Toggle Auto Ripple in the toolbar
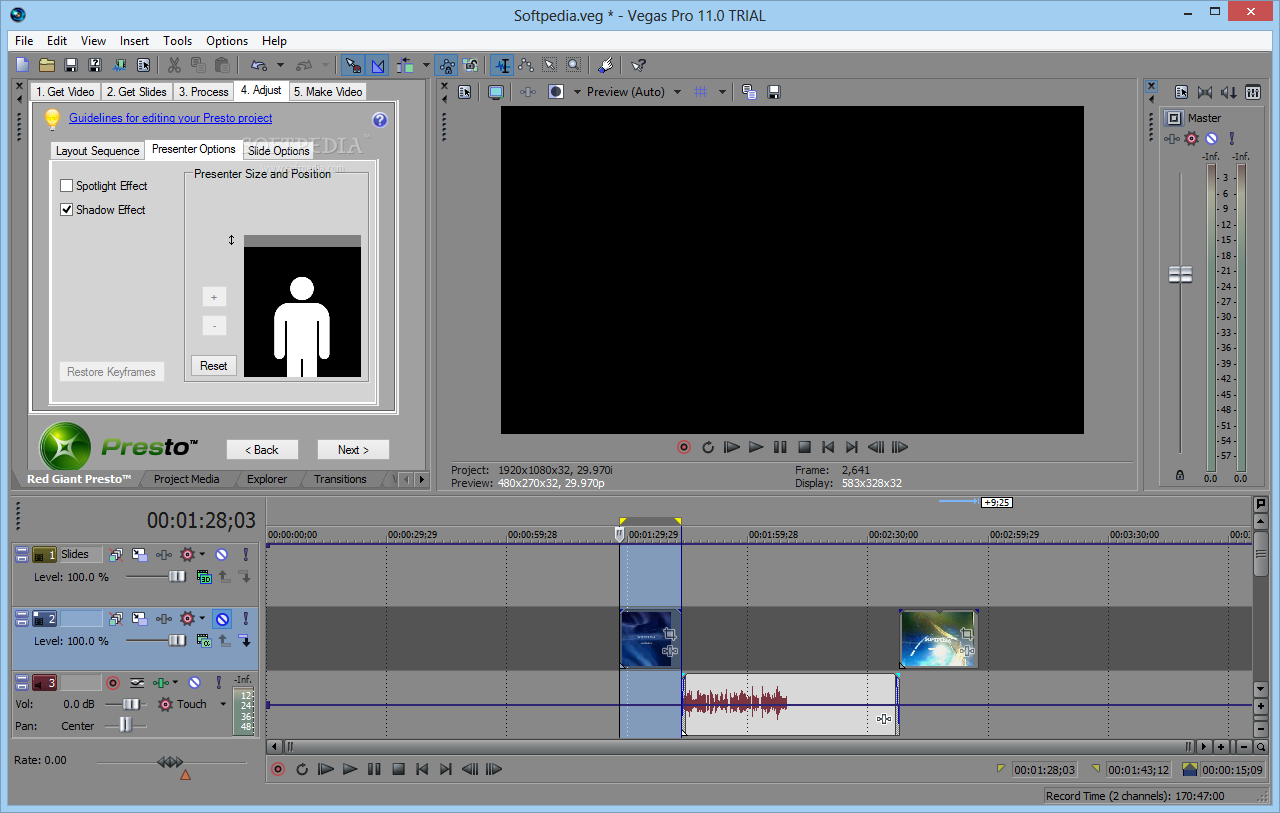 coord(405,65)
